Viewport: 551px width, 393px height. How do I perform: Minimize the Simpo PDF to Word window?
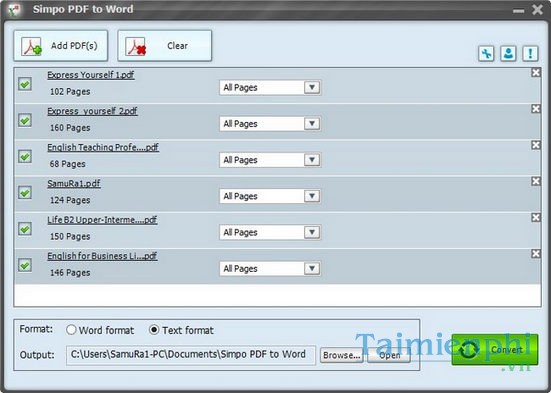coord(518,11)
